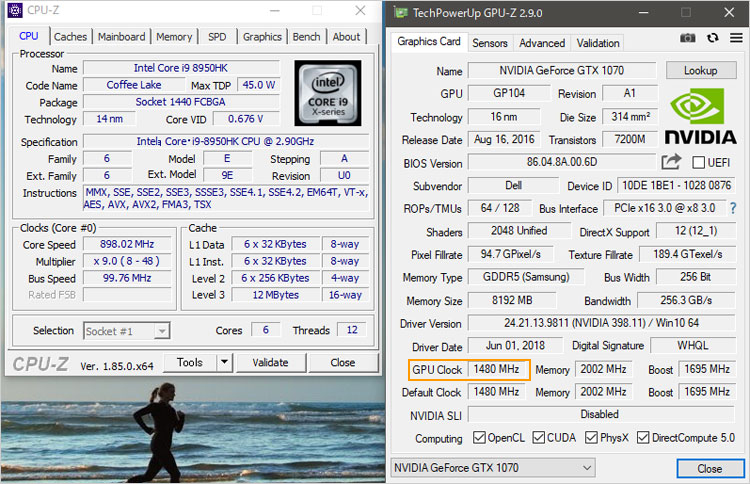The width and height of the screenshot is (750, 484).
Task: Open the Validation tab in GPU-Z
Action: (598, 43)
